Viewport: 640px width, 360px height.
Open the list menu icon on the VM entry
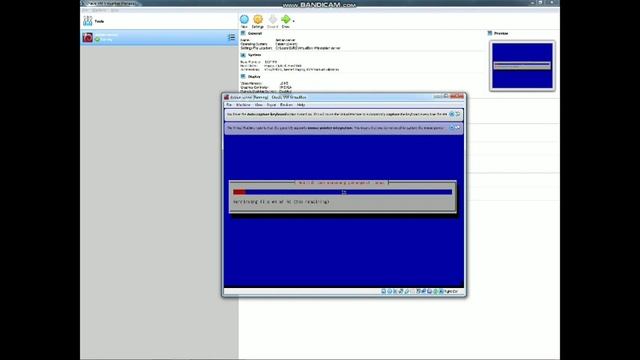231,38
